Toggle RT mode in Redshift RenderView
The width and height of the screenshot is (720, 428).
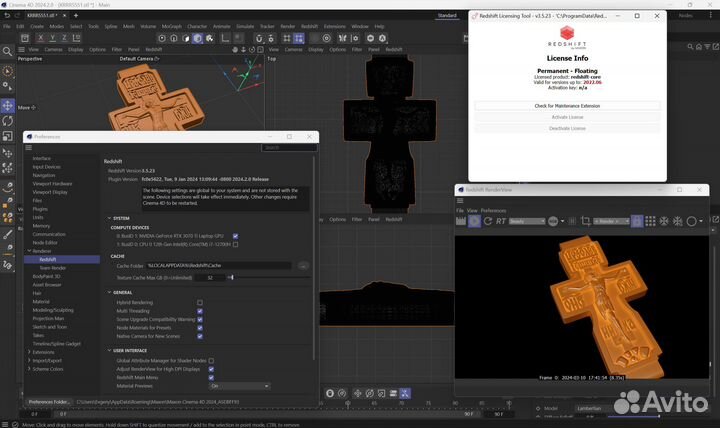tap(501, 221)
